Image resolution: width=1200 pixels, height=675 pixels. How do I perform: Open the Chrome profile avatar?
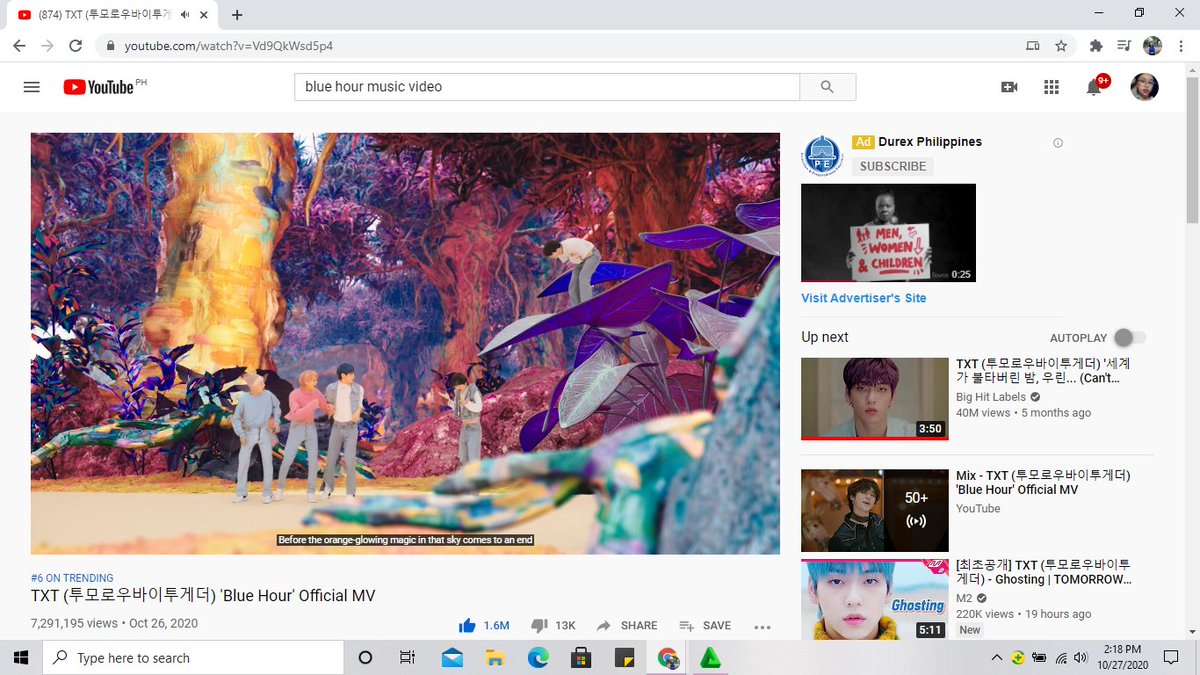click(x=1152, y=46)
